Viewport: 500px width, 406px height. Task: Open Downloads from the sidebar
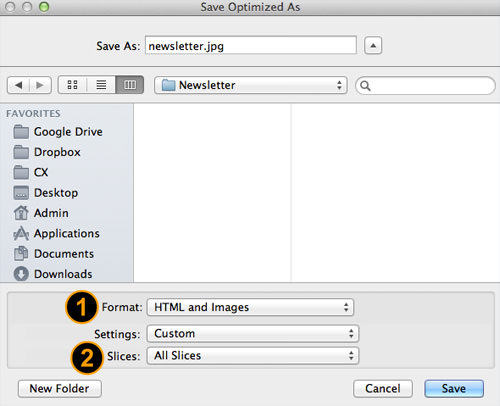click(x=53, y=274)
